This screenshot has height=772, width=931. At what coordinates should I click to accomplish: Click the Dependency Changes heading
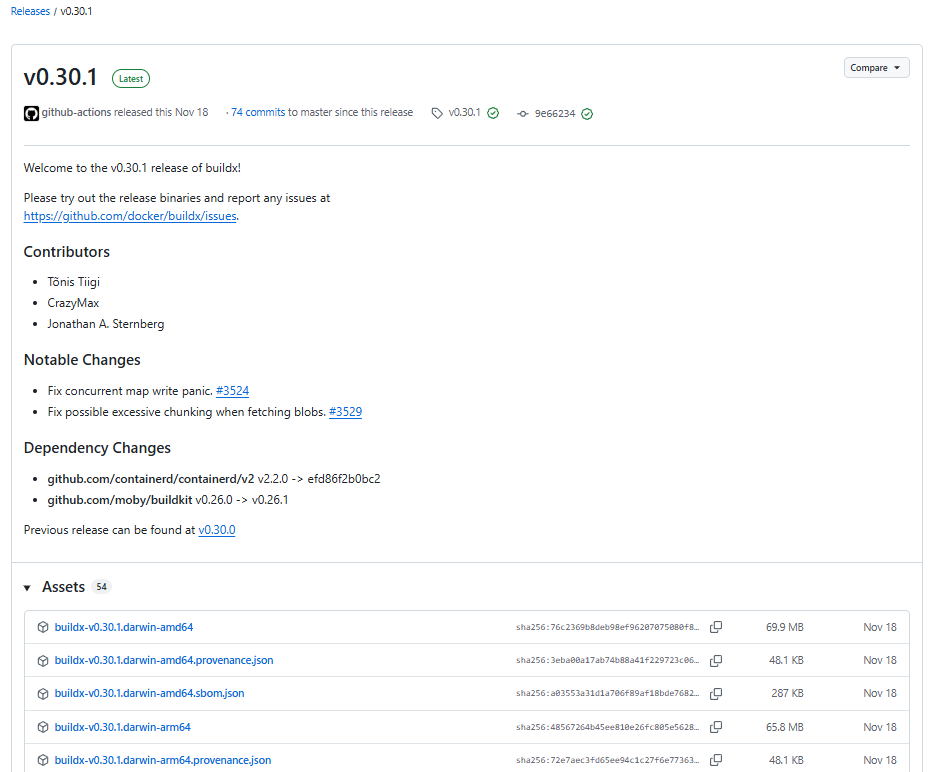click(97, 448)
